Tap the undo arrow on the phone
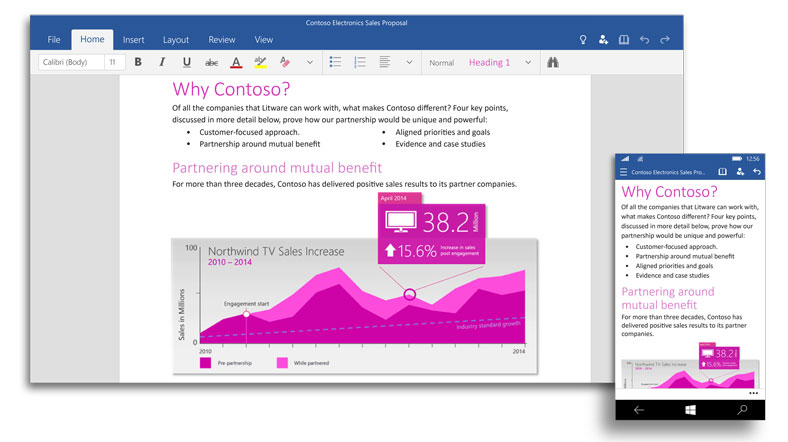This screenshot has width=788, height=442. (x=757, y=172)
